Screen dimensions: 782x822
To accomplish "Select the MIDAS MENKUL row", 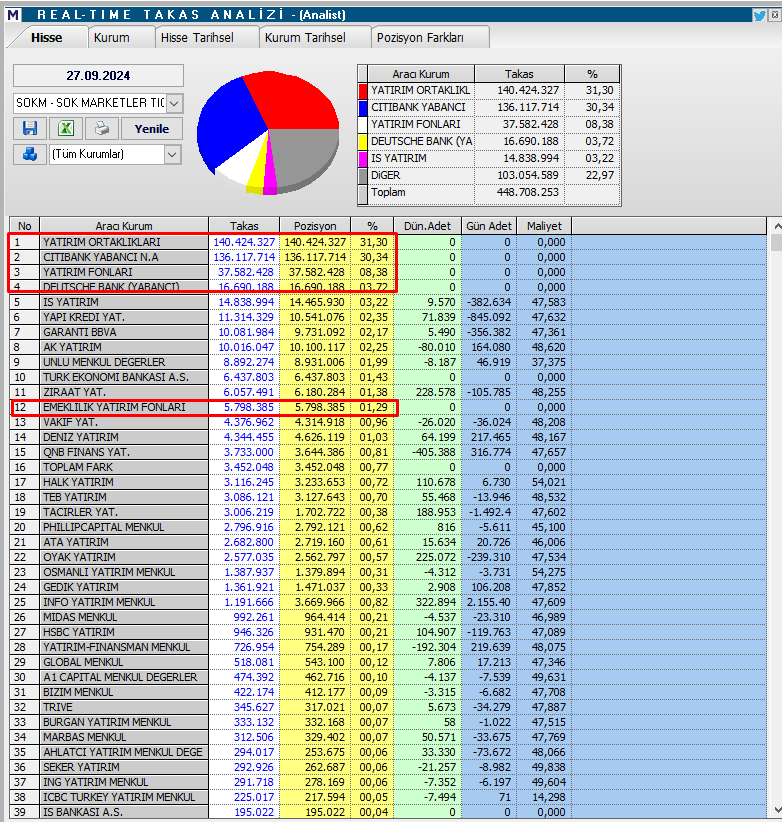I will 388,617.
